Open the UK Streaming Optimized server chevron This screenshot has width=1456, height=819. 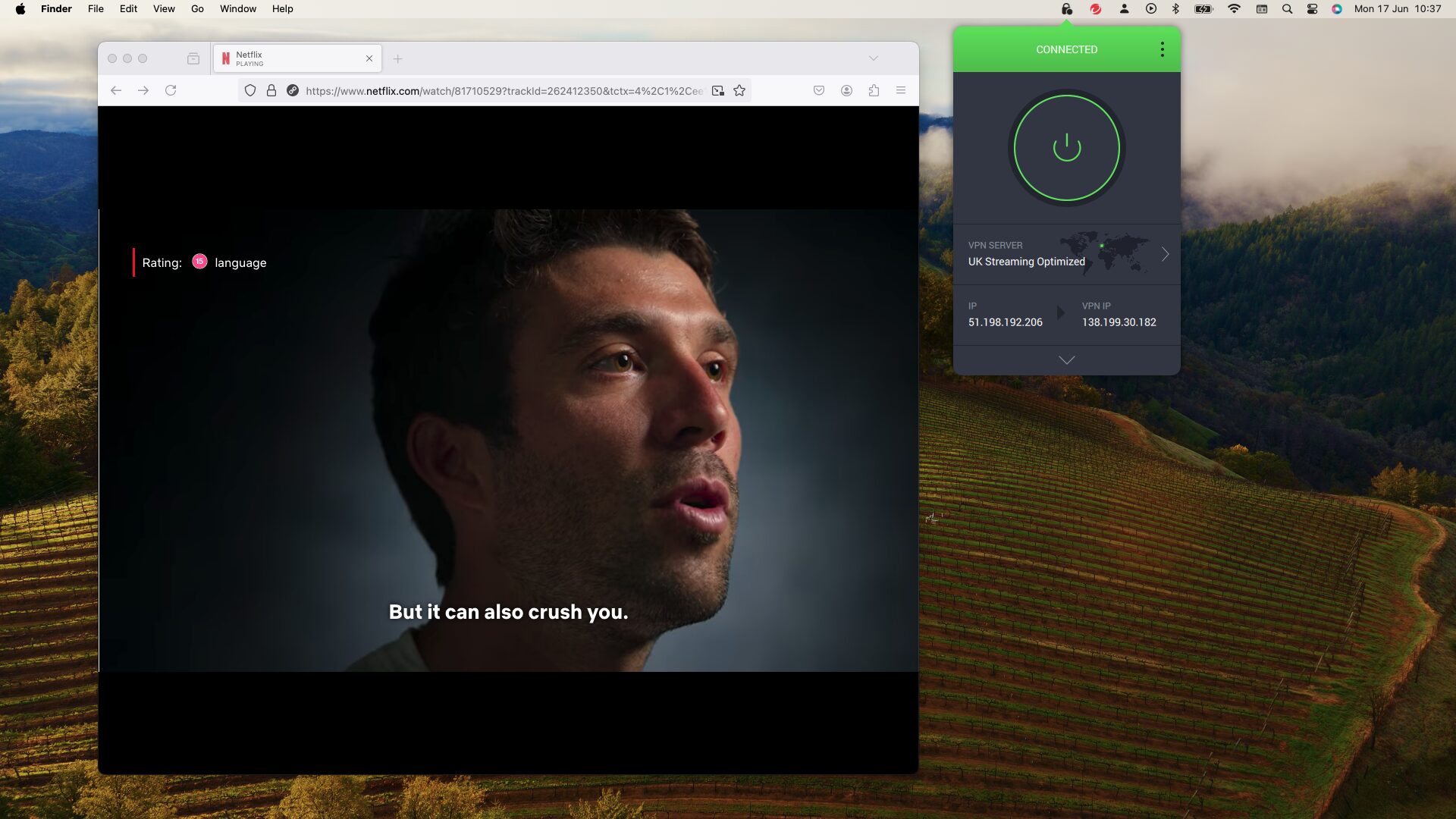click(1165, 254)
